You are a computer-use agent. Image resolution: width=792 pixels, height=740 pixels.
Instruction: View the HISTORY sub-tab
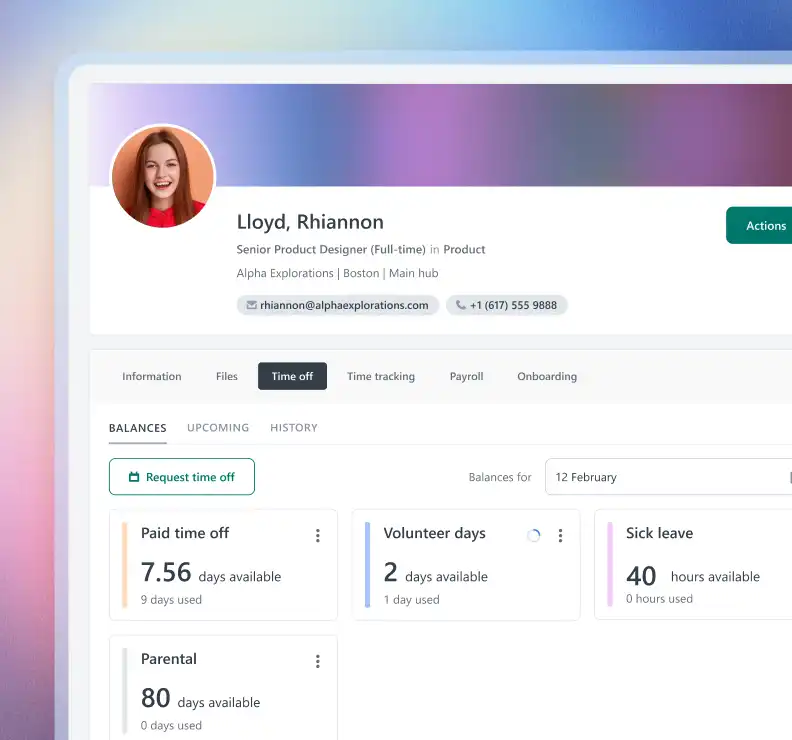[293, 428]
